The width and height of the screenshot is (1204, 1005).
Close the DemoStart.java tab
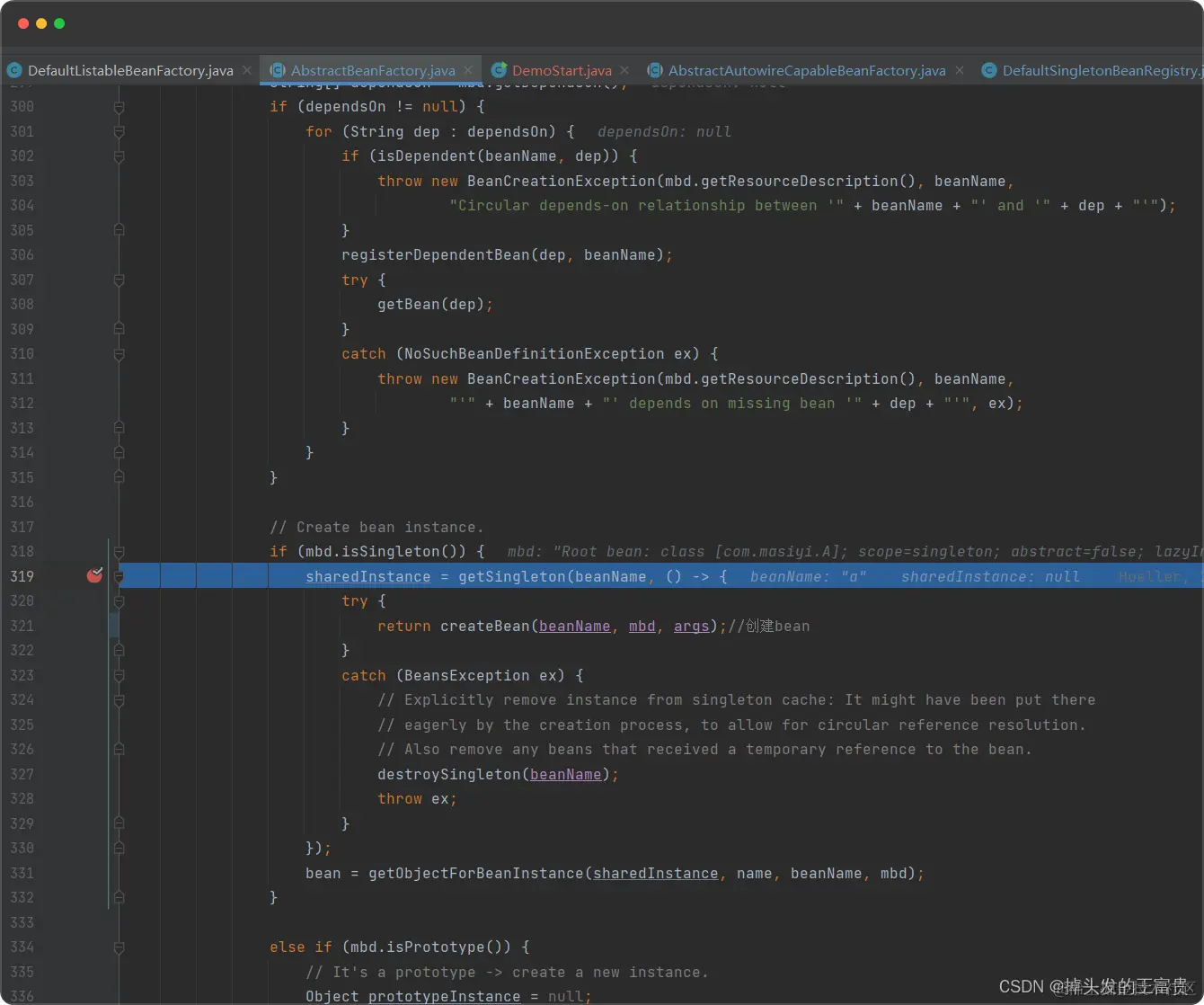[624, 70]
